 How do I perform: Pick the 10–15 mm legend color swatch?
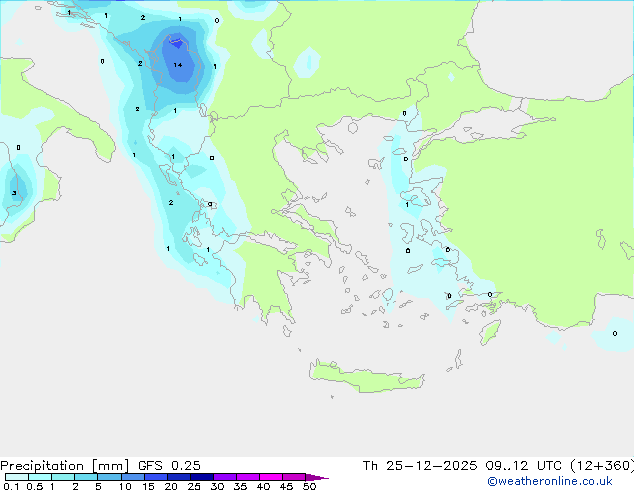coord(132,477)
